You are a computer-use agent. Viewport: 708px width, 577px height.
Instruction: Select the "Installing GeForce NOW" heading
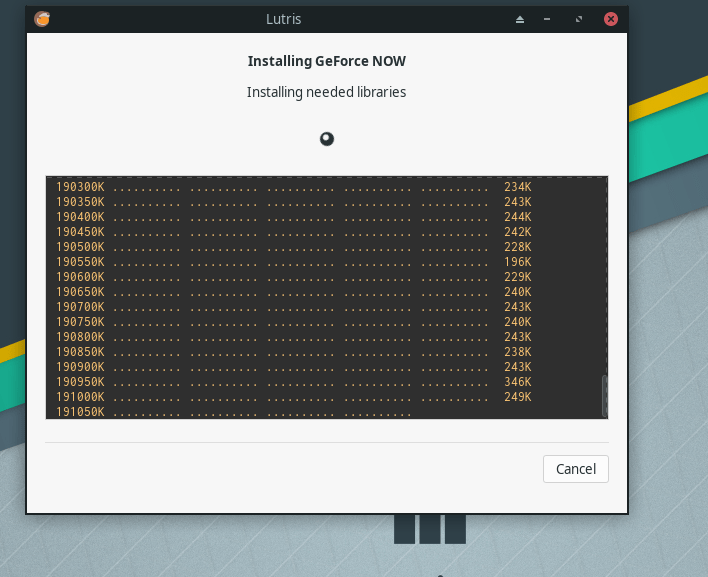click(326, 61)
